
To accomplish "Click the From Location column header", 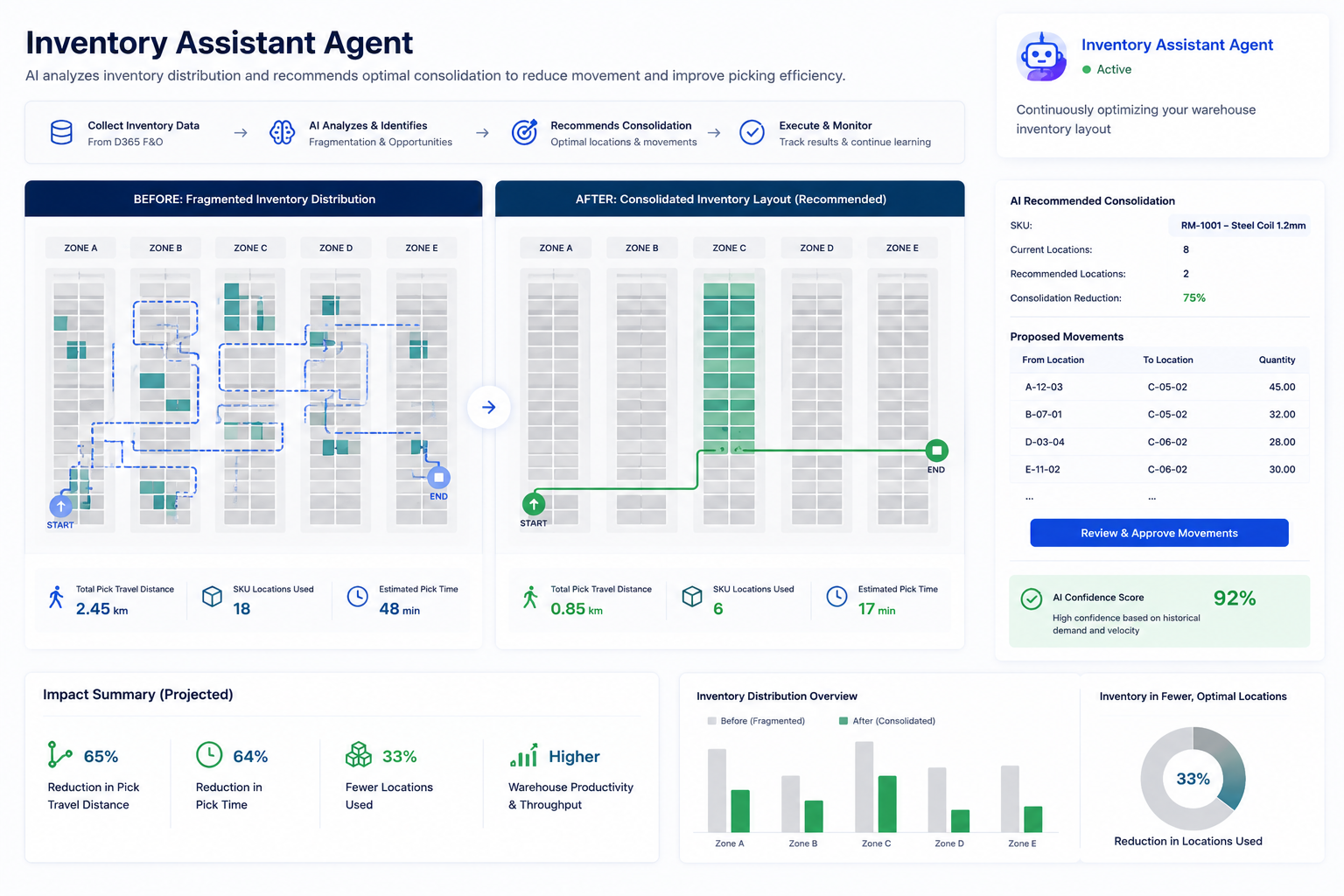I will pyautogui.click(x=1053, y=360).
